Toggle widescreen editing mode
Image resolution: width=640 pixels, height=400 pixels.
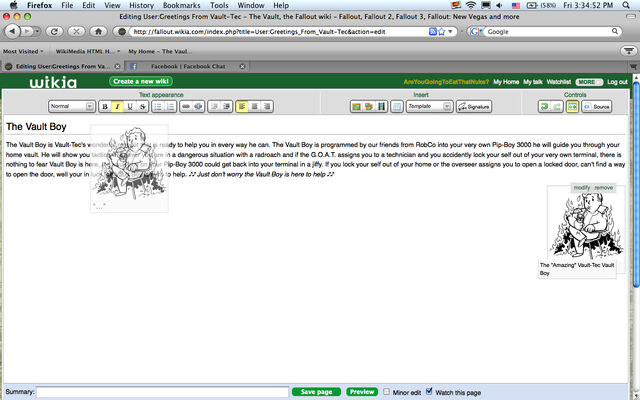[572, 107]
